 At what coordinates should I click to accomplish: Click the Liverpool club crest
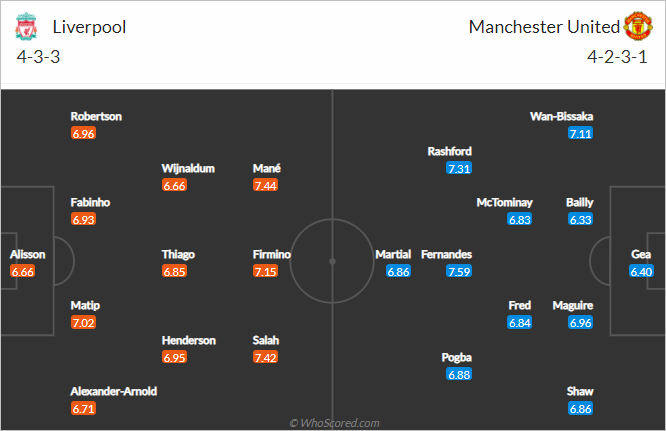[x=26, y=26]
